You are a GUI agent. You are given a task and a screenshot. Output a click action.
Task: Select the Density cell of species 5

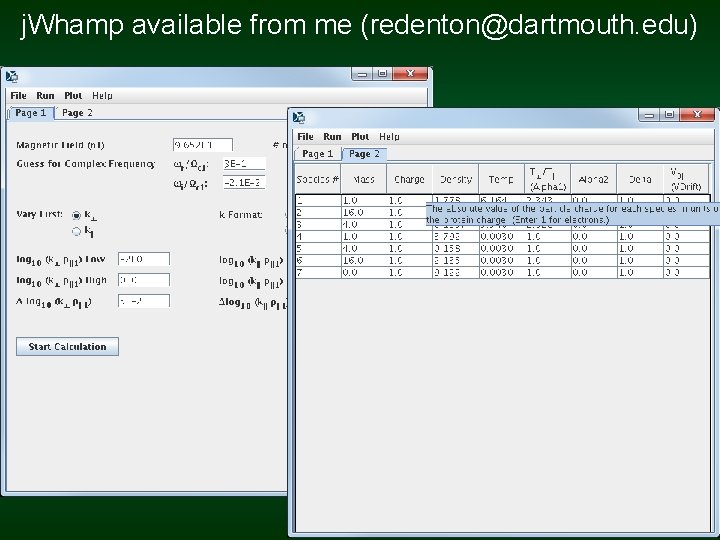pos(456,248)
